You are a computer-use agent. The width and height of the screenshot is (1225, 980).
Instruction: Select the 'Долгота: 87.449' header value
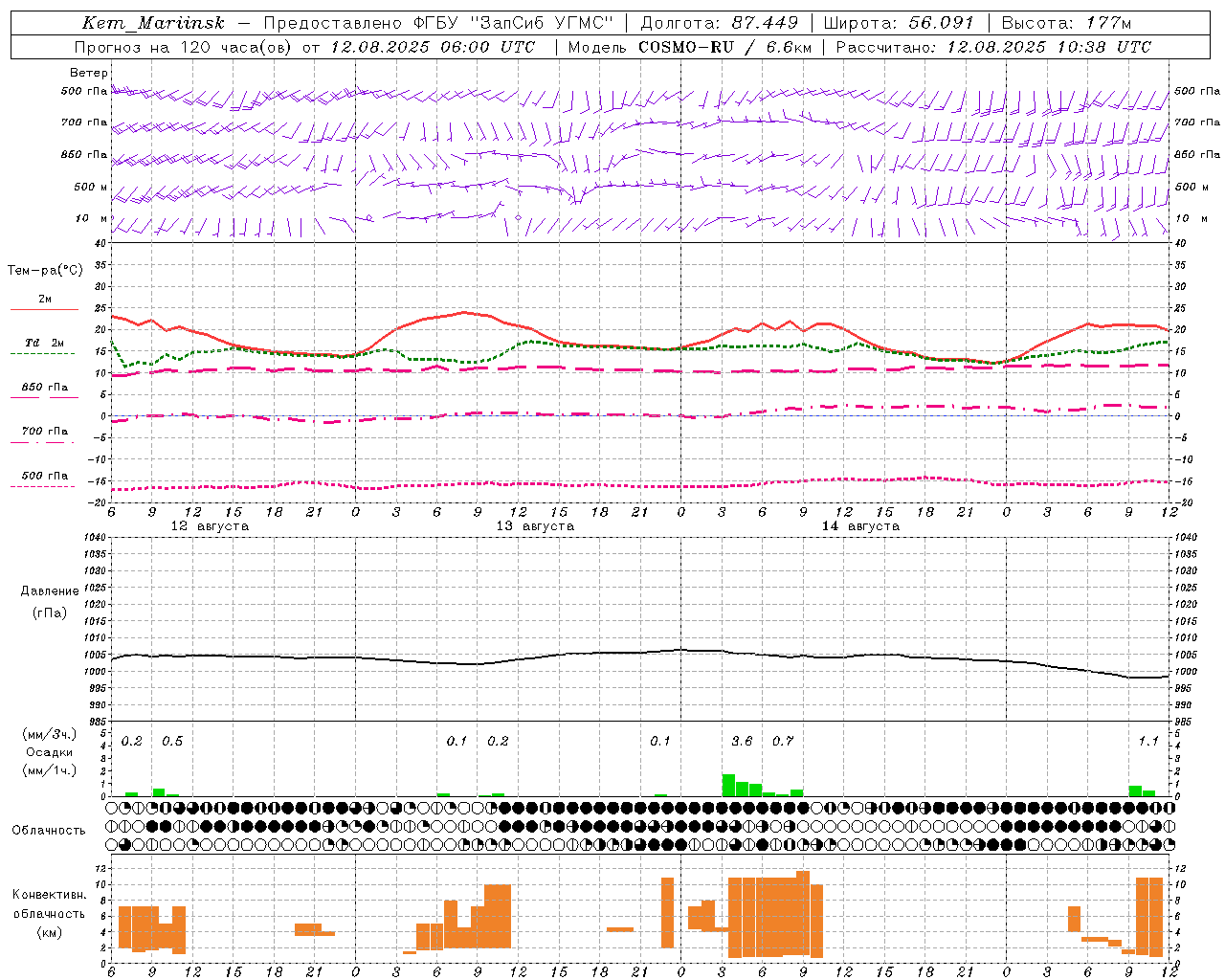(x=718, y=23)
